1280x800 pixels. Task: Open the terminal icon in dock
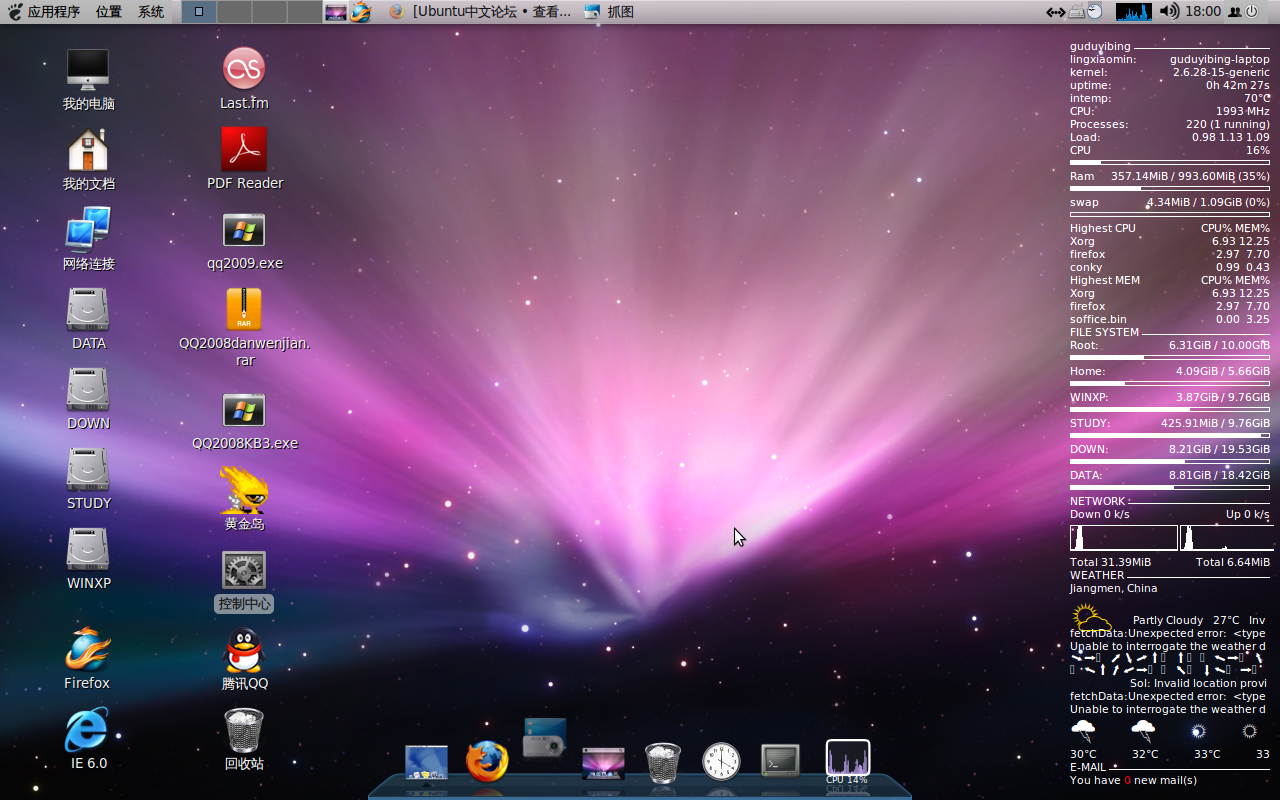click(780, 761)
